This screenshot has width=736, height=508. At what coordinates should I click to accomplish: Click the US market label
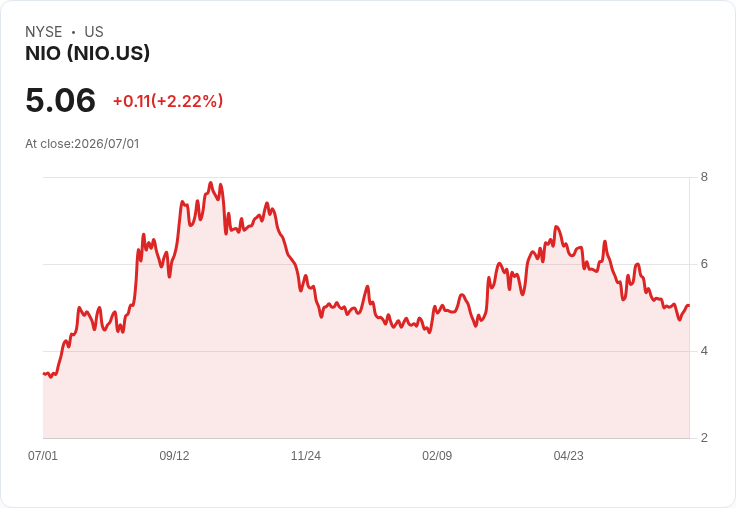(94, 32)
